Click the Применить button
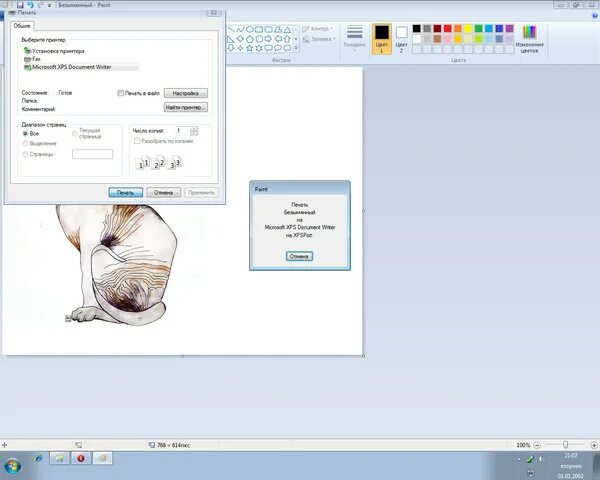Image resolution: width=600 pixels, height=480 pixels. click(x=201, y=193)
